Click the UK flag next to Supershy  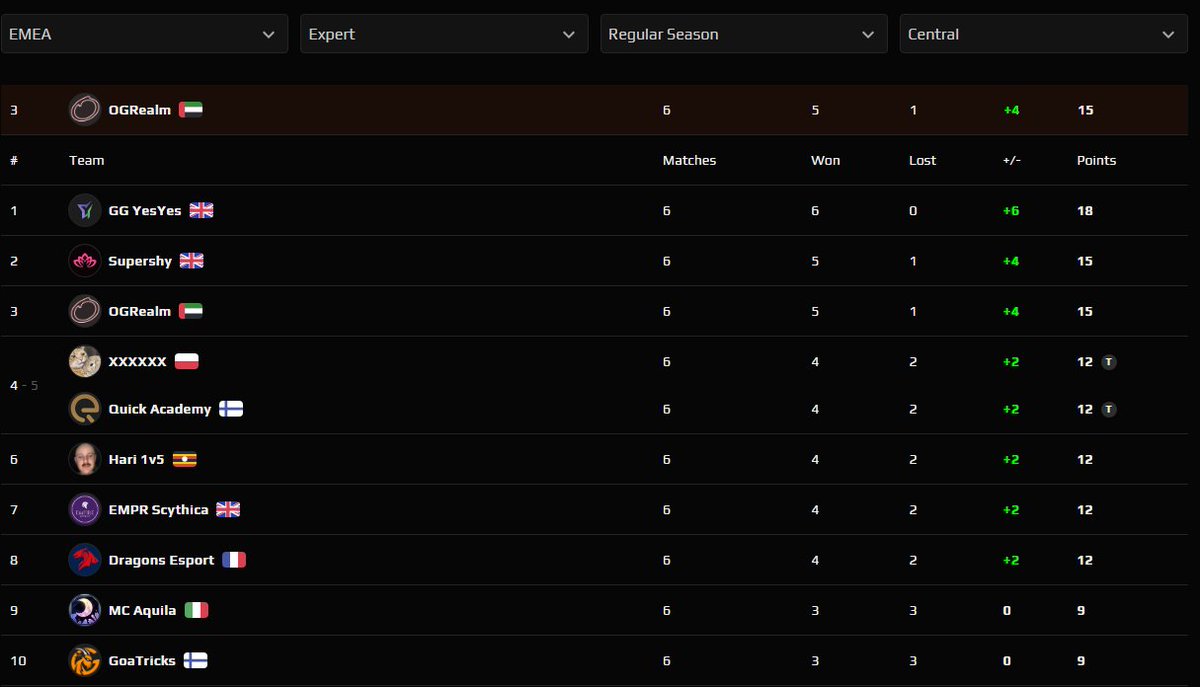click(192, 261)
